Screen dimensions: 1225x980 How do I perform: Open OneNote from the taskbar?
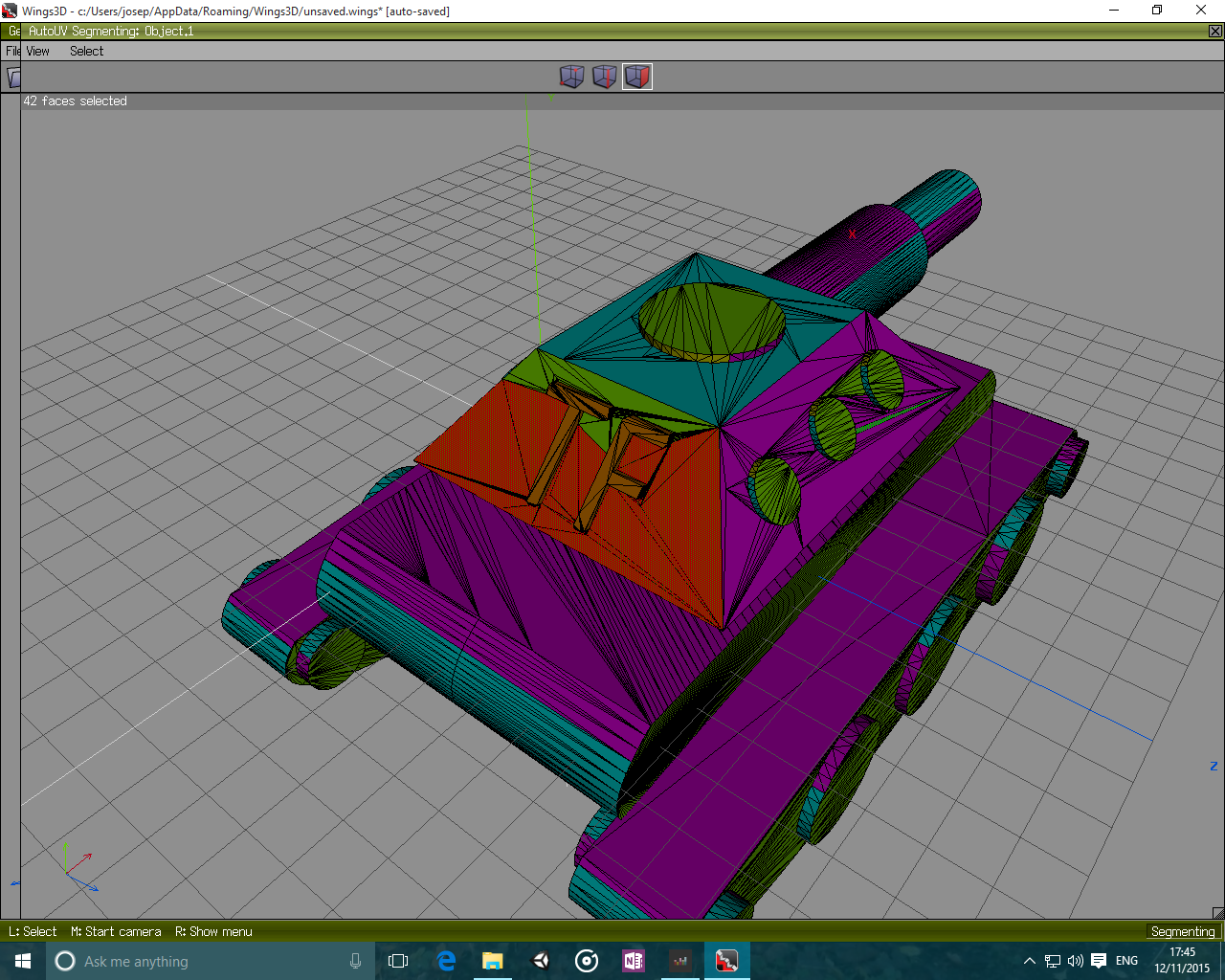[x=634, y=961]
